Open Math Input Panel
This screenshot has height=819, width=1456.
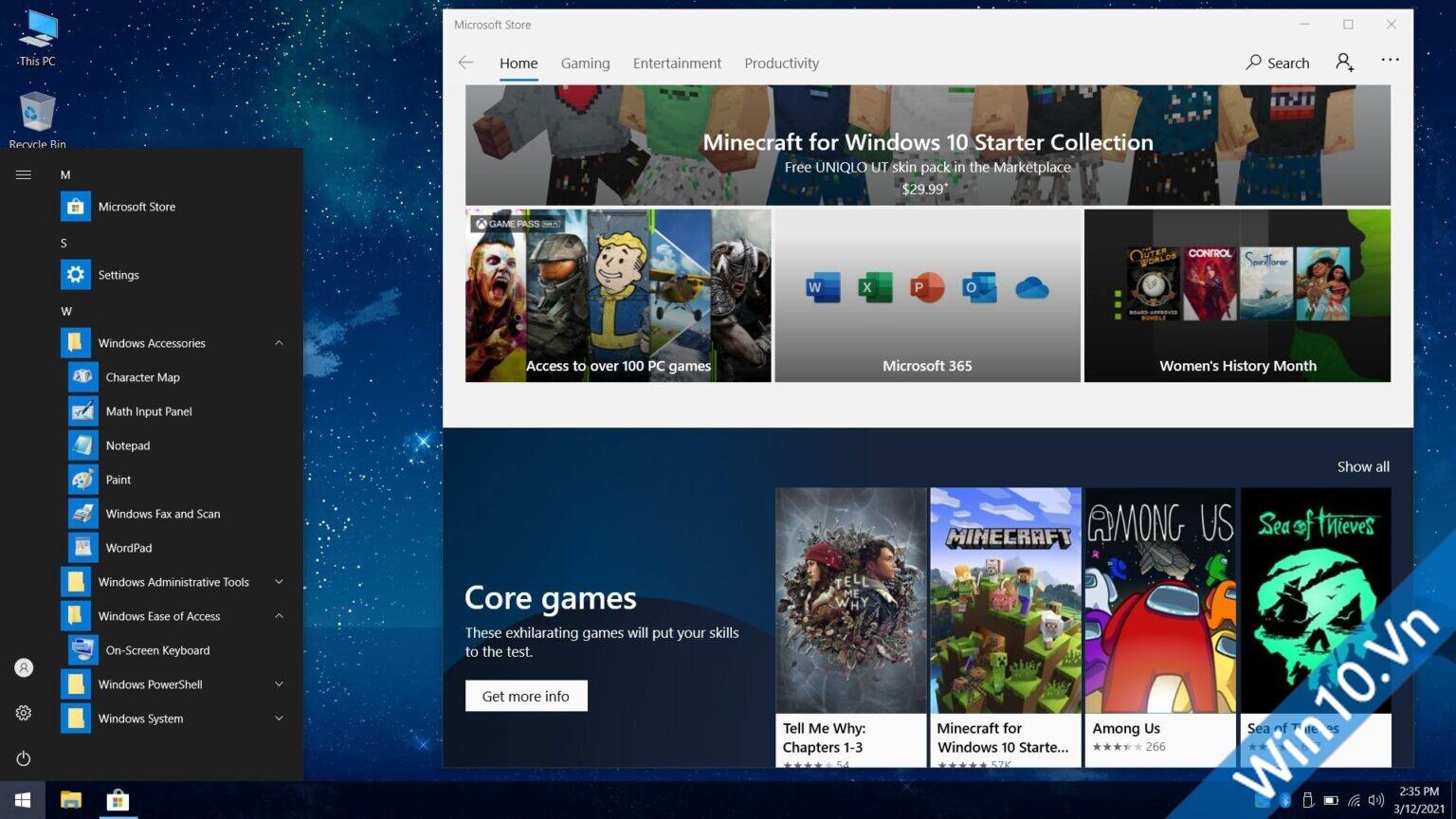[x=147, y=410]
